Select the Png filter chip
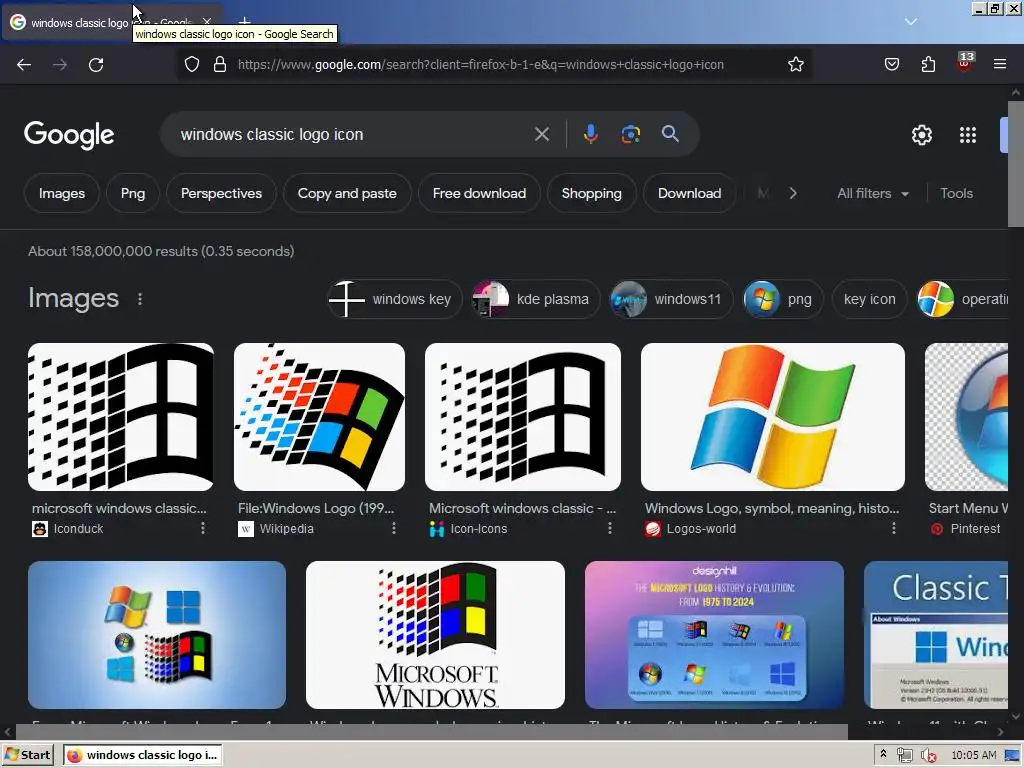Image resolution: width=1024 pixels, height=768 pixels. click(x=133, y=193)
